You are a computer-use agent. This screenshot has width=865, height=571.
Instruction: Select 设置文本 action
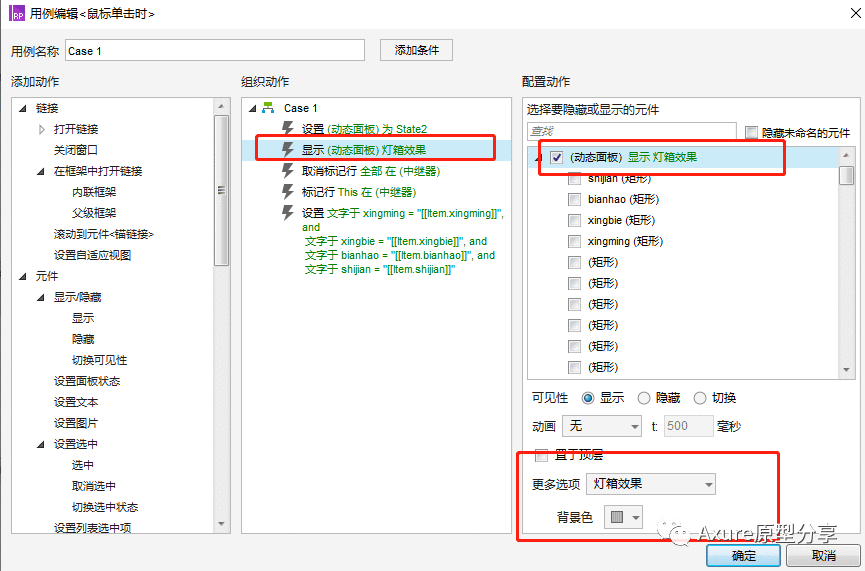[x=76, y=402]
